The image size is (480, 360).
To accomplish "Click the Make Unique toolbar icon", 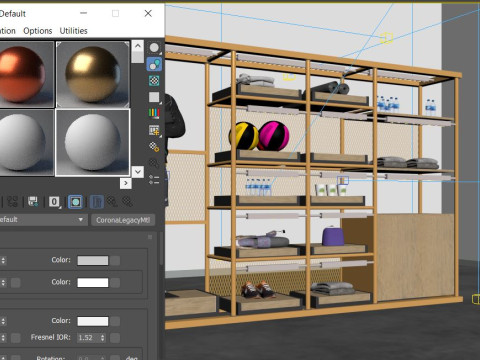I will point(13,202).
